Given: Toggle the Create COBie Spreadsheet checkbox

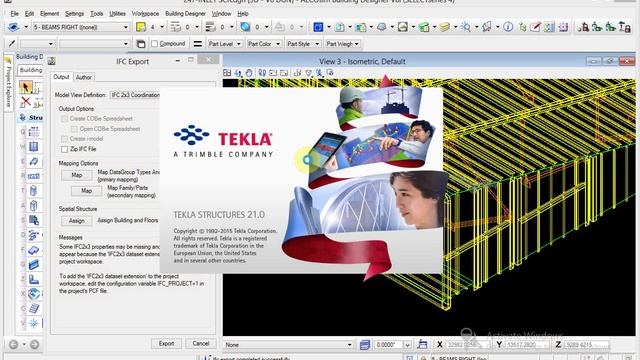Looking at the screenshot, I should coord(64,119).
